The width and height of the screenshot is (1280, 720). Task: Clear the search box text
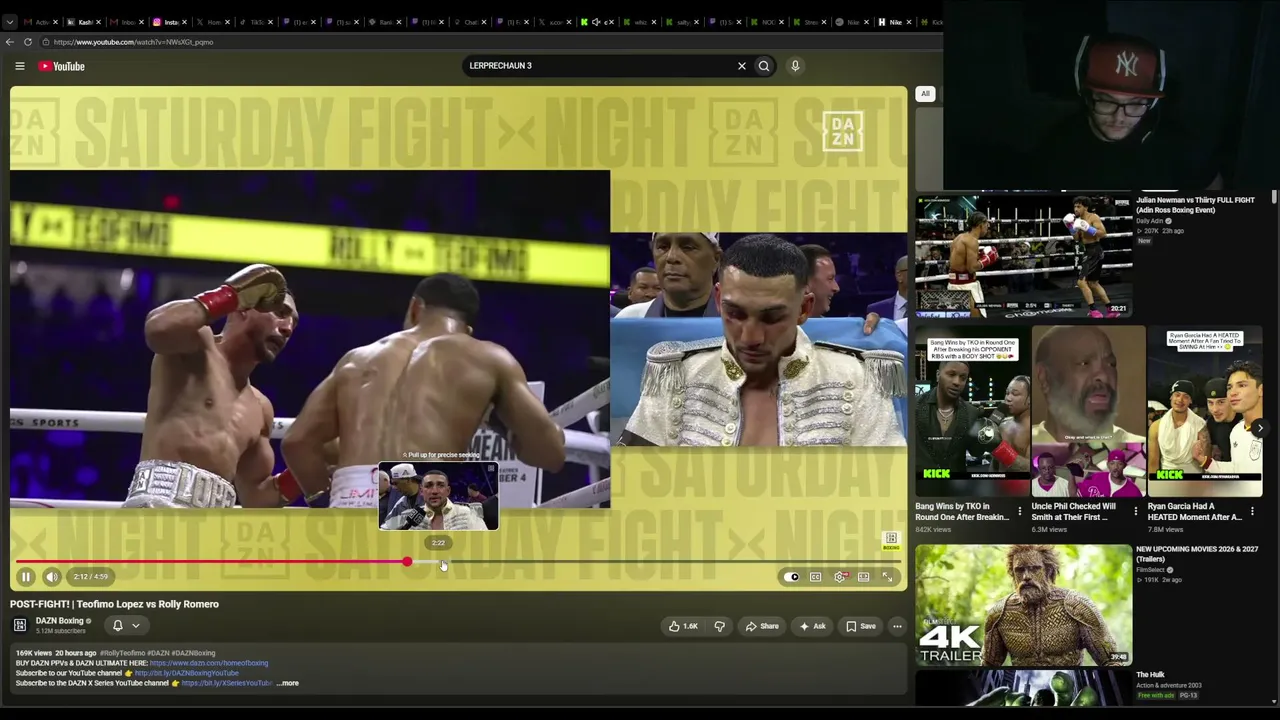(741, 66)
